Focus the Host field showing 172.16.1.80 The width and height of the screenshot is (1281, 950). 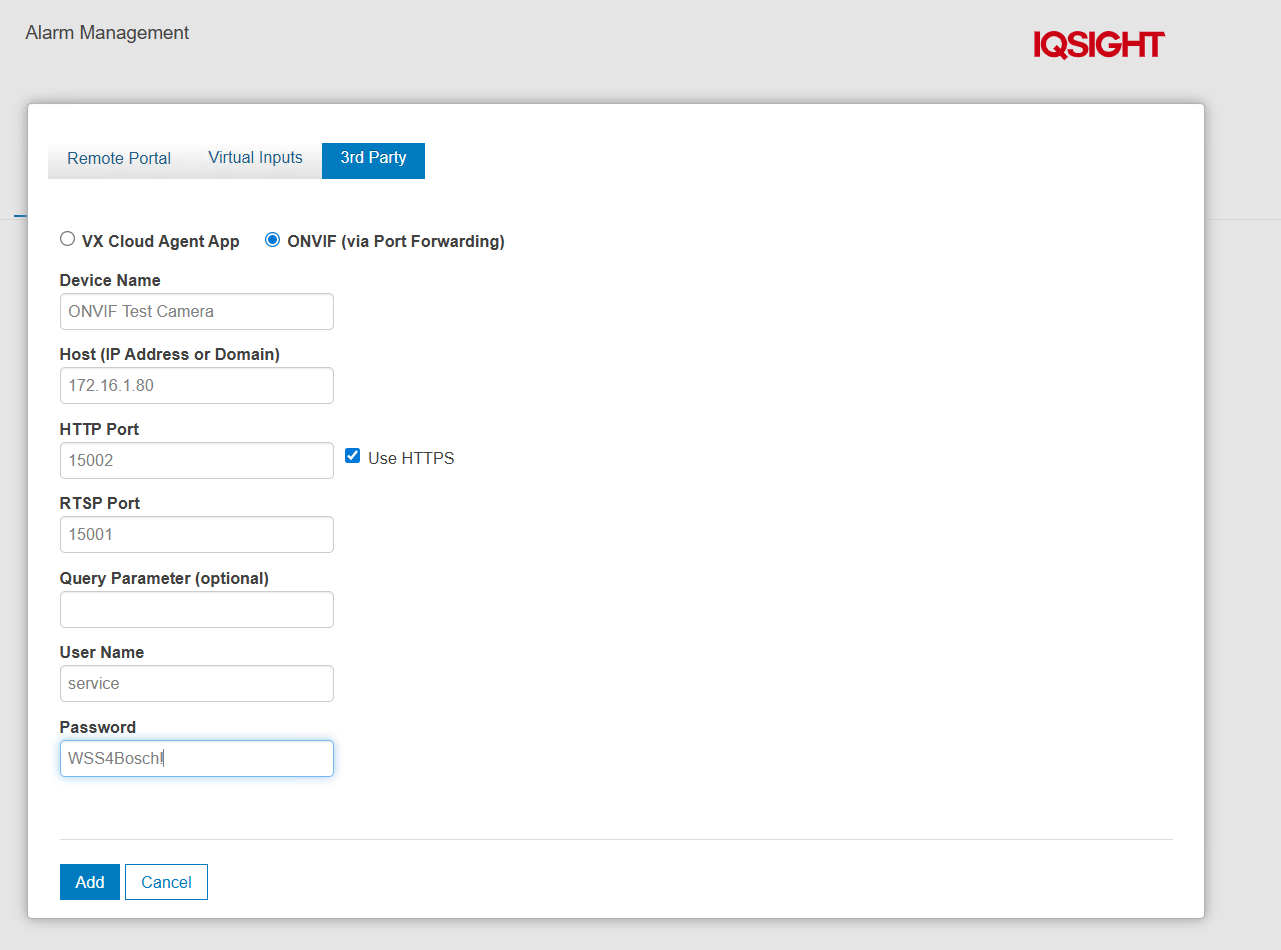coord(196,385)
